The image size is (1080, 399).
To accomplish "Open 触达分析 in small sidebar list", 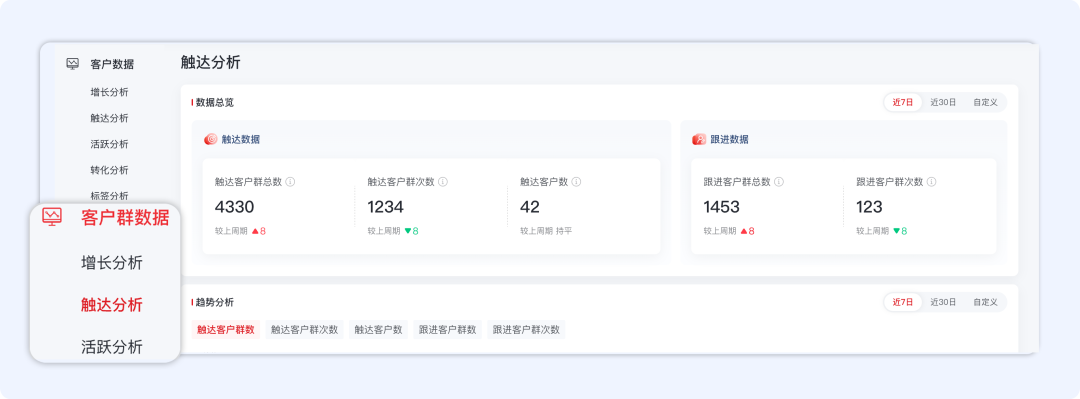I will (x=109, y=118).
